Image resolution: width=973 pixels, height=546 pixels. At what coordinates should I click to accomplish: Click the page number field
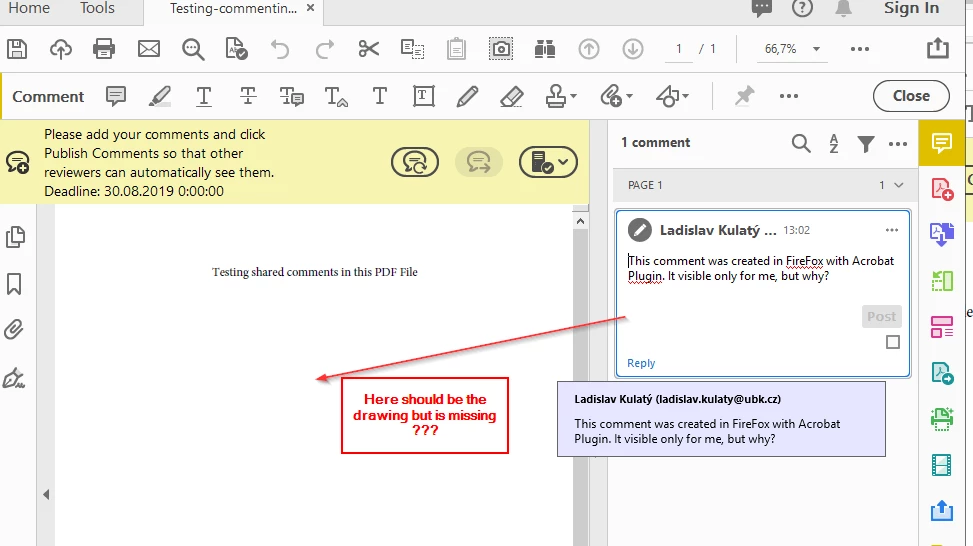pyautogui.click(x=679, y=49)
